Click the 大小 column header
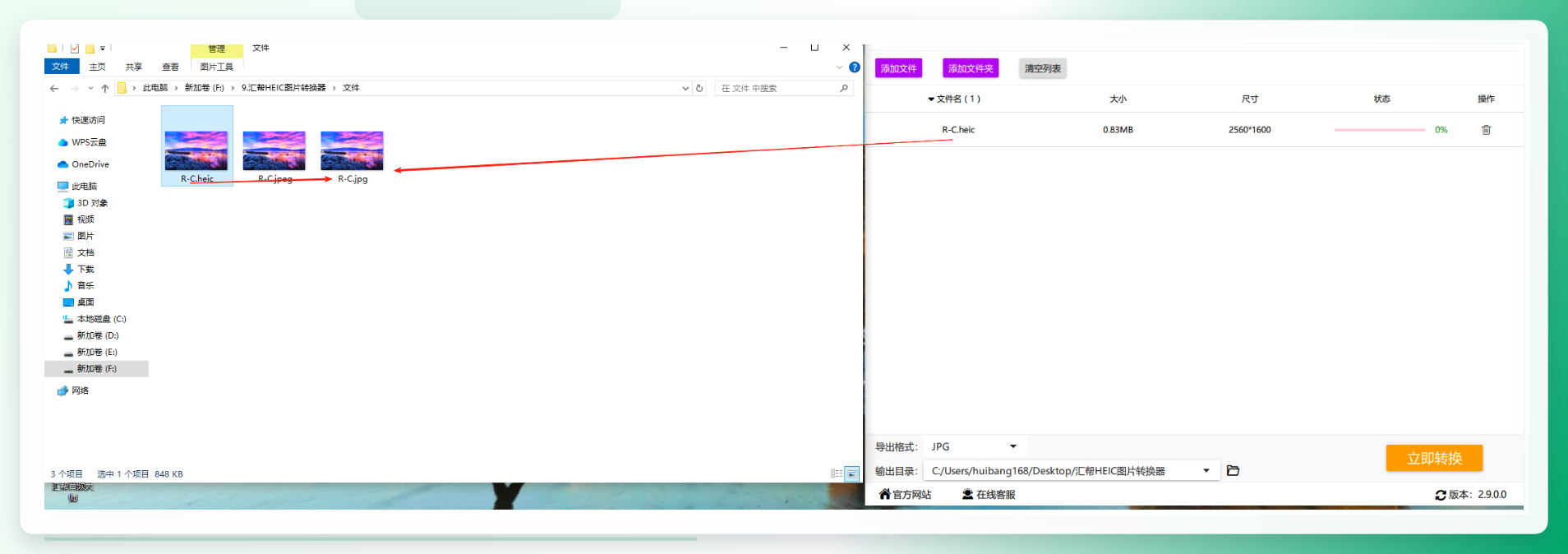This screenshot has width=1568, height=554. tap(1118, 99)
